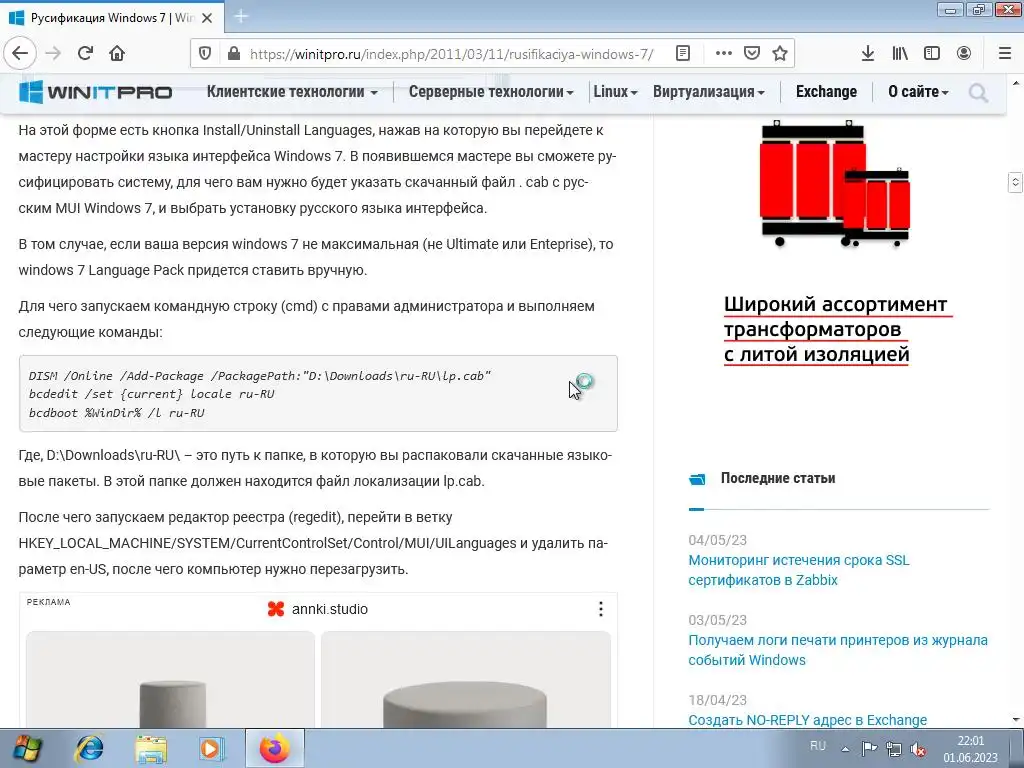The height and width of the screenshot is (768, 1024).
Task: Bookmark this page with the star
Action: [x=780, y=54]
